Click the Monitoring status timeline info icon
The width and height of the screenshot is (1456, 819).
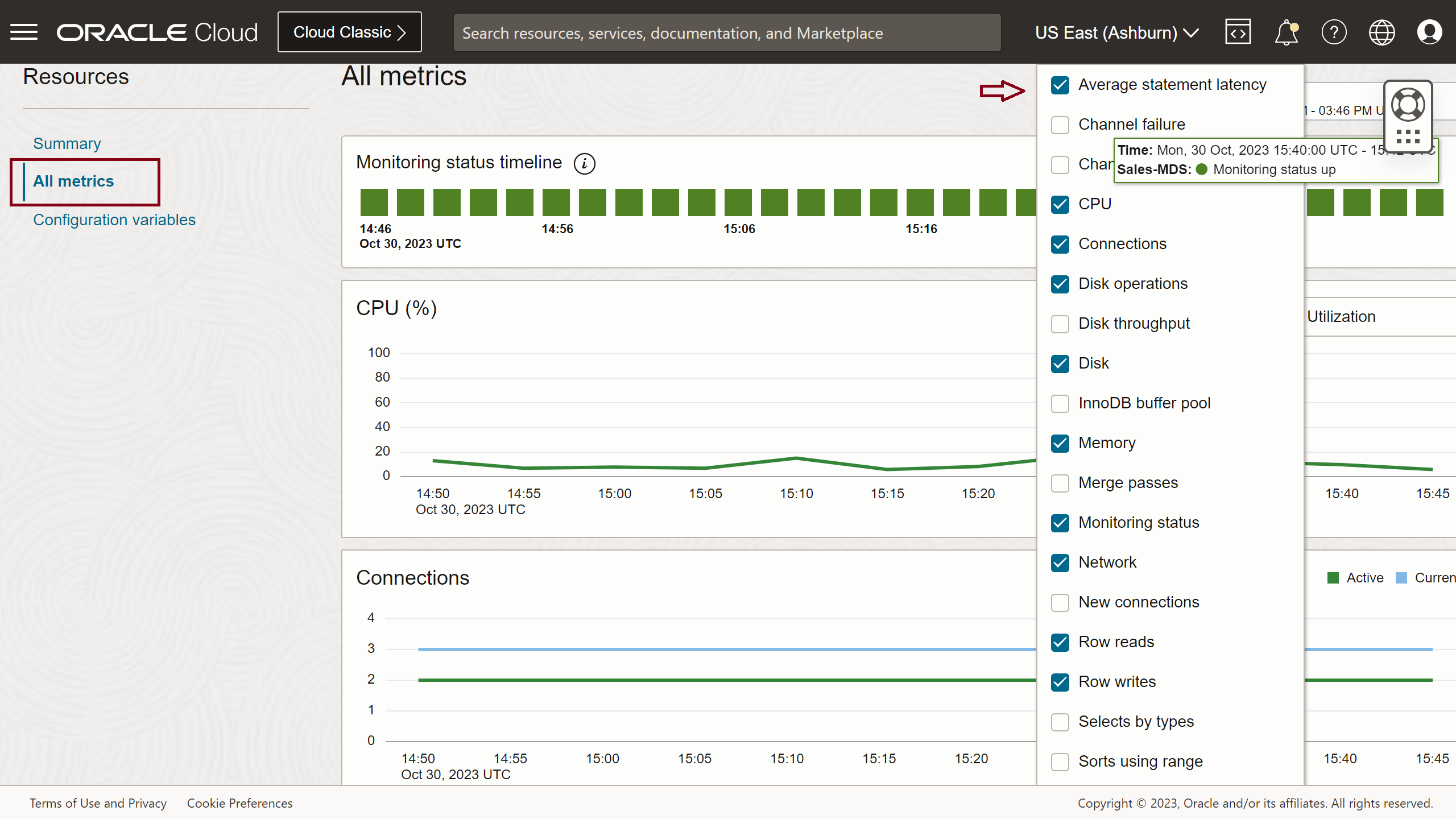585,163
